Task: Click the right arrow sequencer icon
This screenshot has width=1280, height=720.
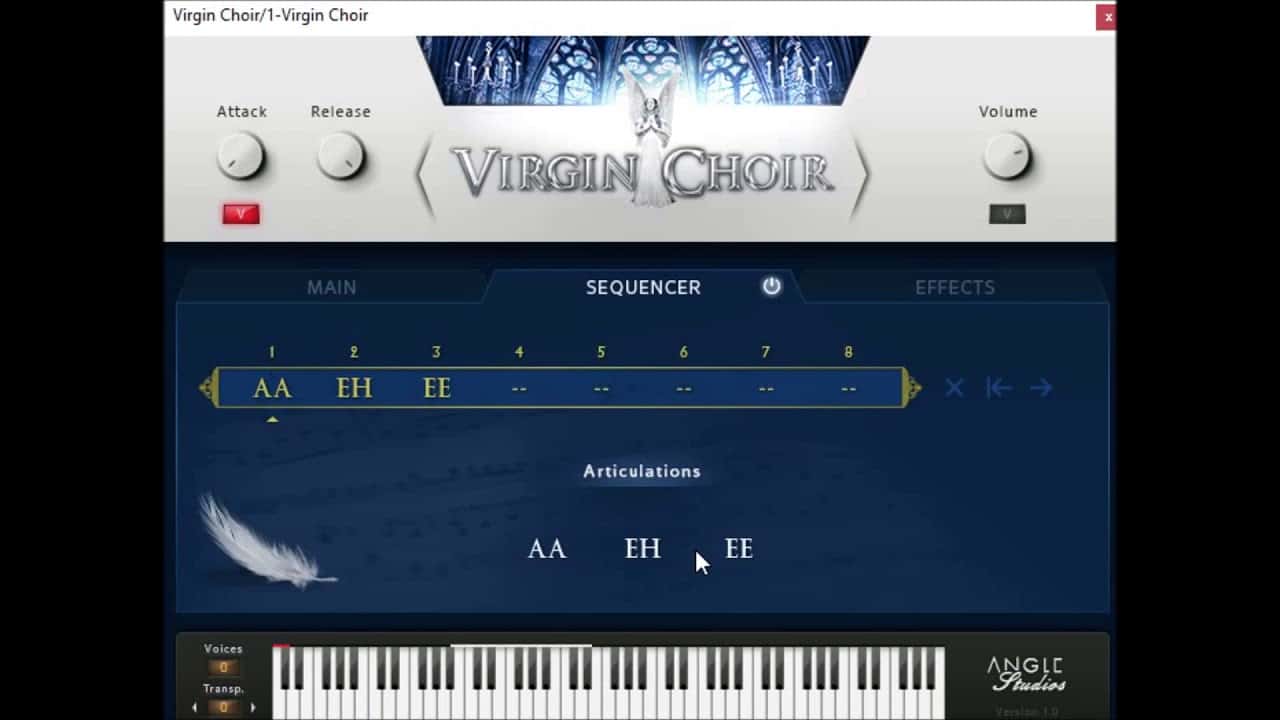Action: [1041, 388]
